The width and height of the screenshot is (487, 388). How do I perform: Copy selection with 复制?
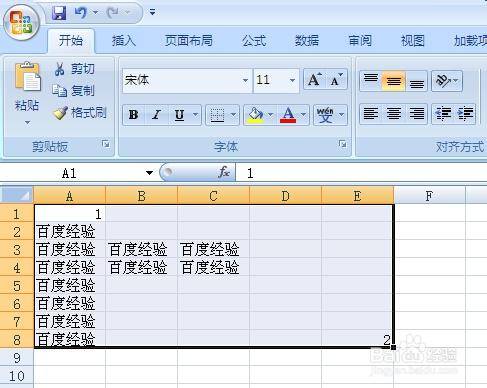[74, 90]
